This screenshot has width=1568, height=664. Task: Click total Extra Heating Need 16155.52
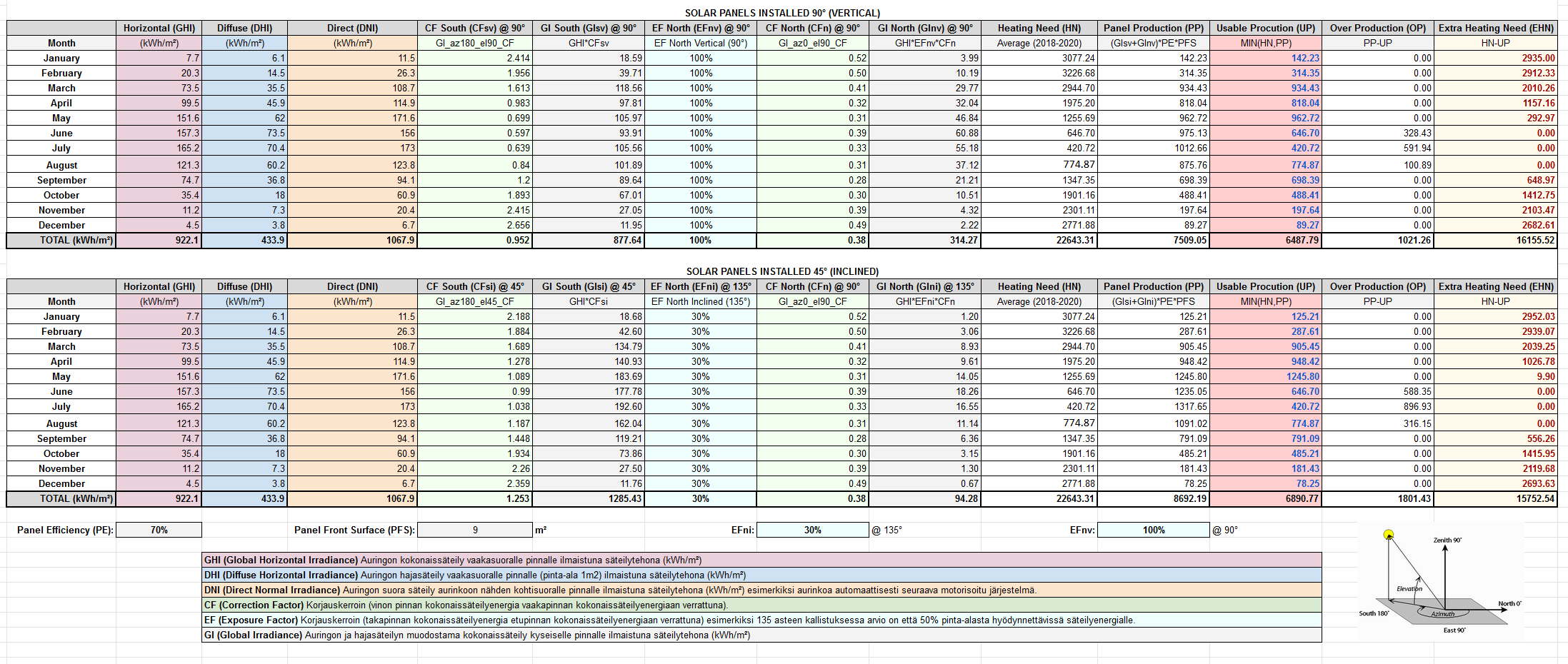click(1495, 241)
